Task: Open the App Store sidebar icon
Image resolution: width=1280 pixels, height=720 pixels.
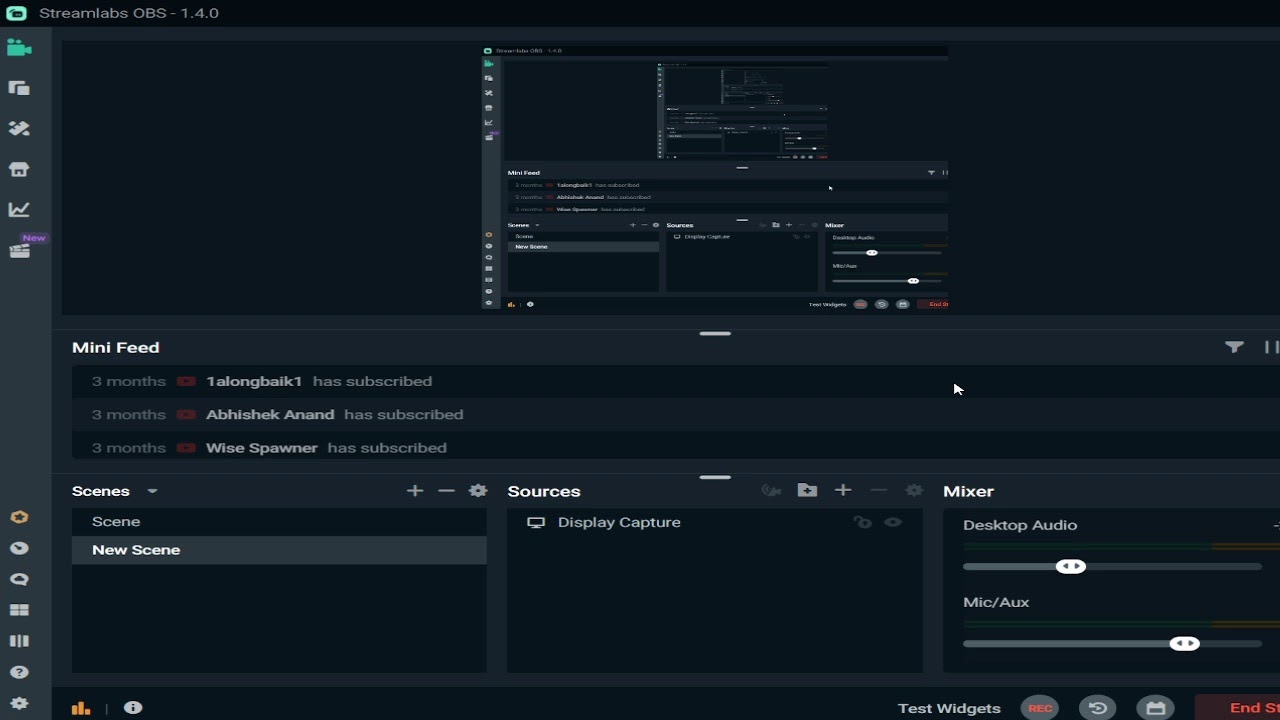Action: [19, 169]
